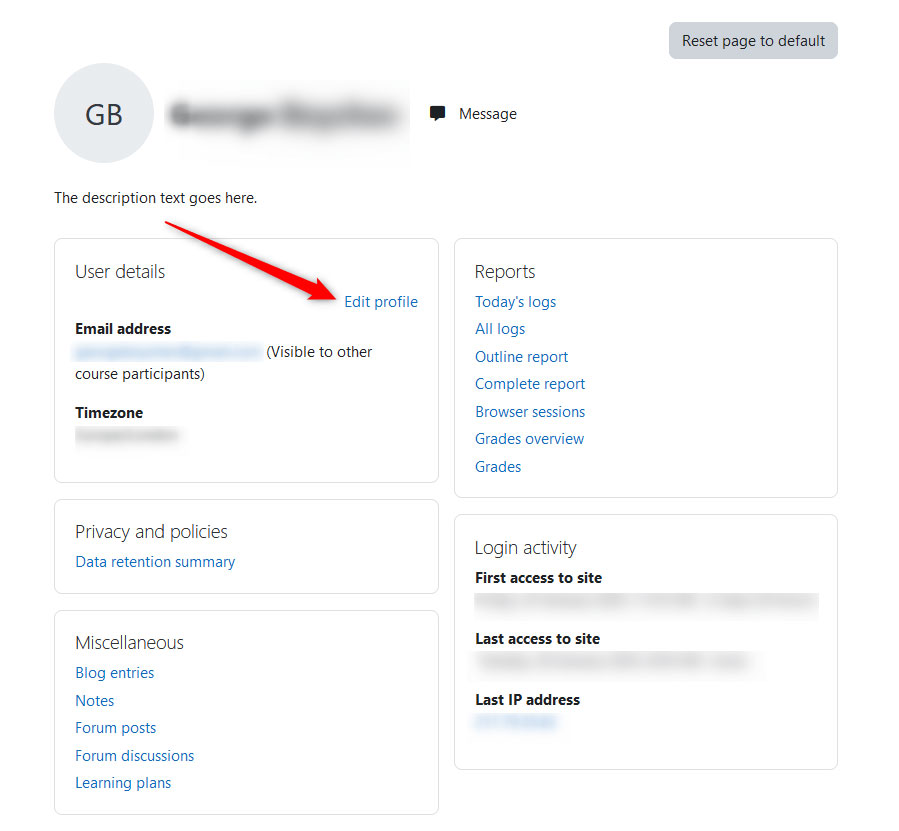Open the Outline report

pyautogui.click(x=521, y=356)
